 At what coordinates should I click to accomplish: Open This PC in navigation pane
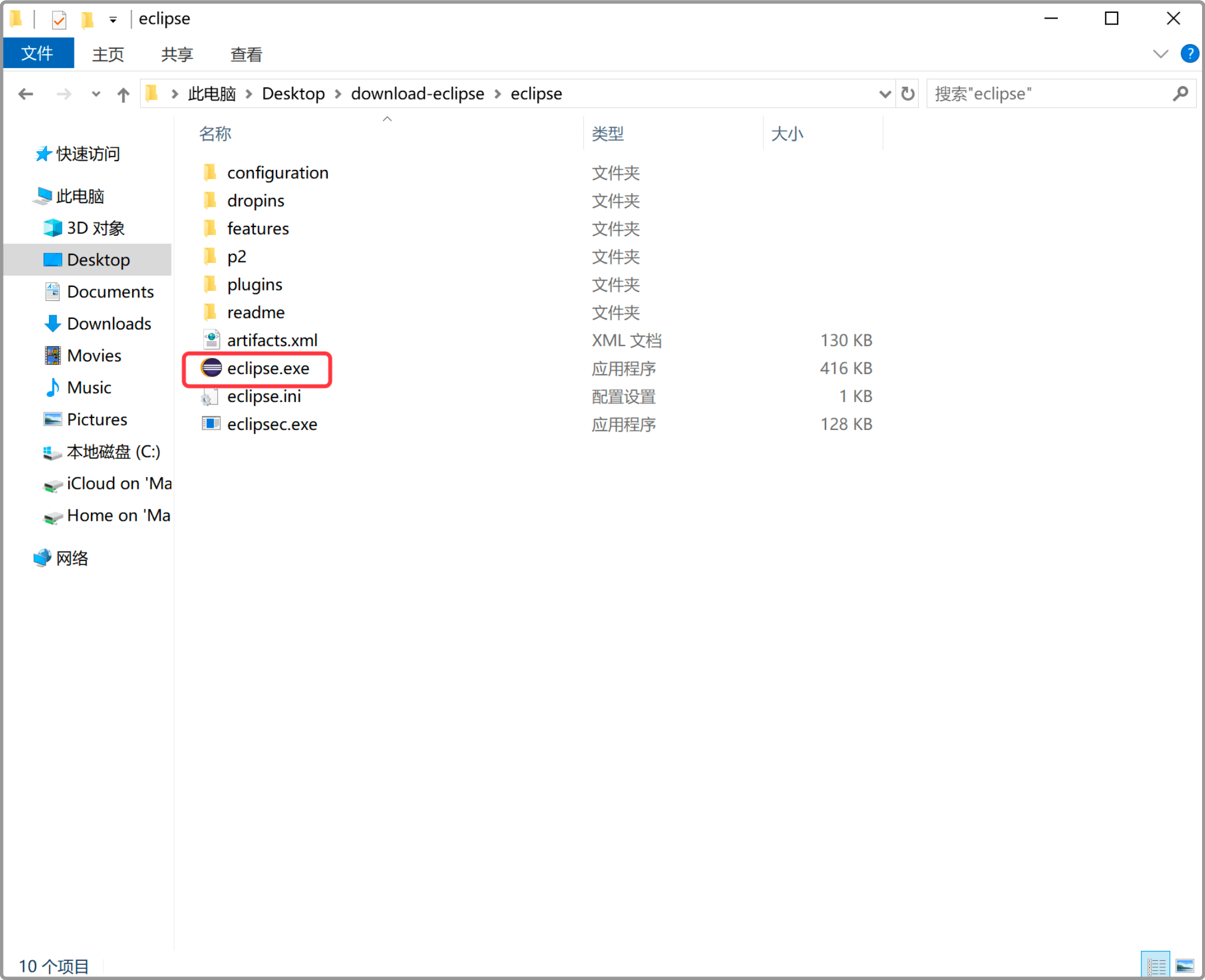69,196
